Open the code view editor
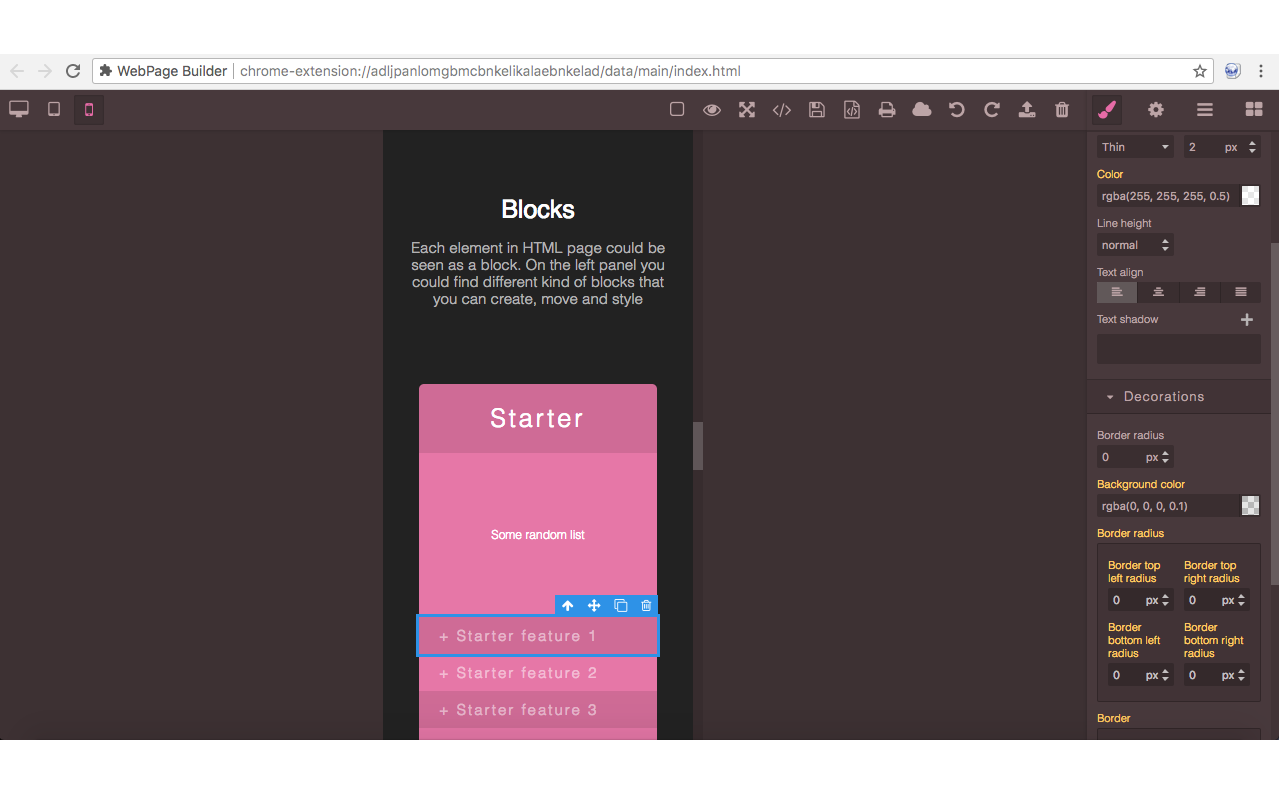1280x800 pixels. [781, 110]
